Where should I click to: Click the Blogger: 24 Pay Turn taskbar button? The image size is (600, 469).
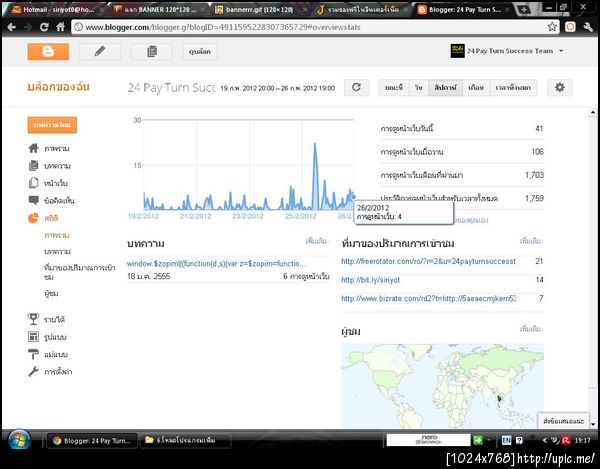91,441
